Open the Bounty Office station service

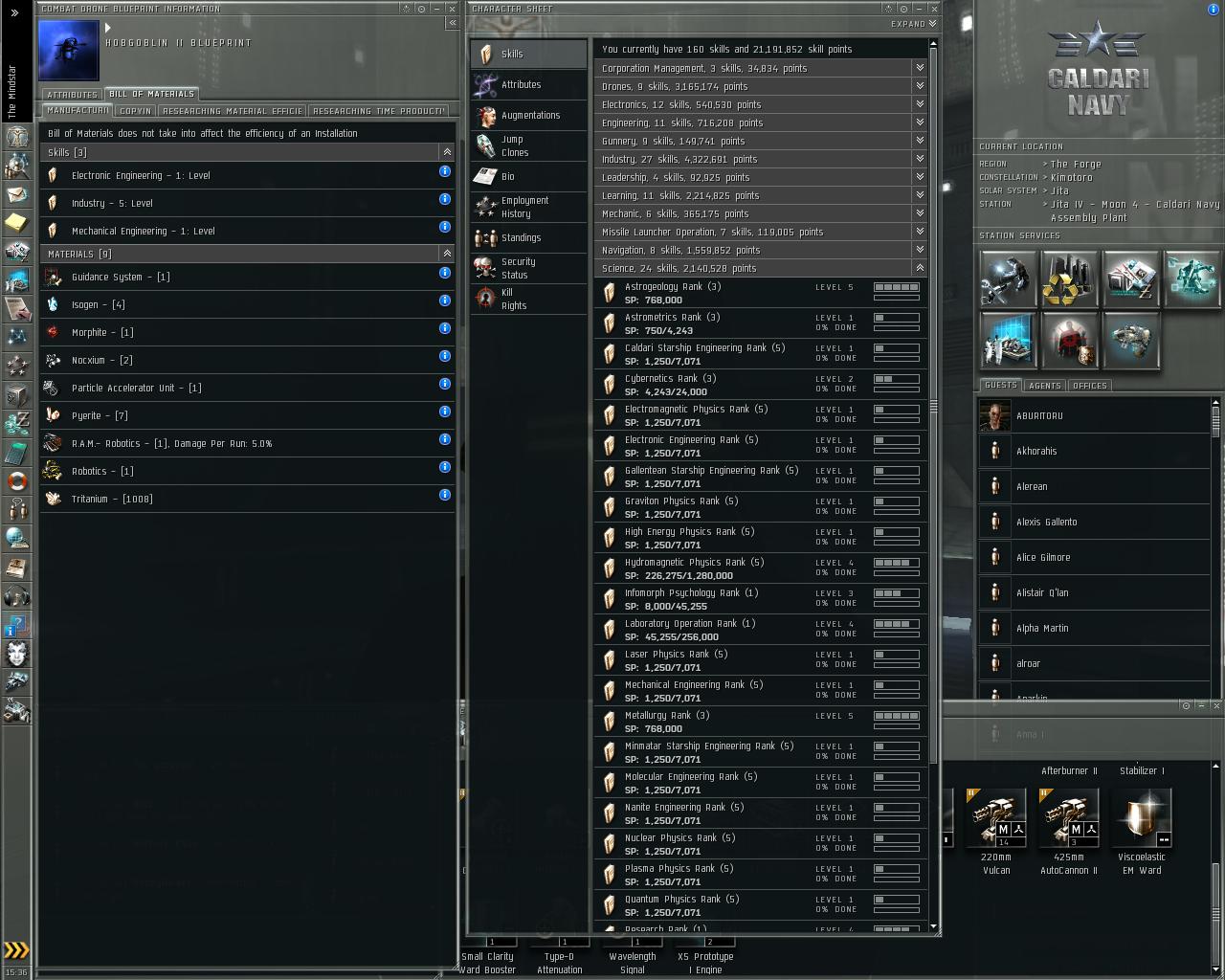pyautogui.click(x=1069, y=341)
